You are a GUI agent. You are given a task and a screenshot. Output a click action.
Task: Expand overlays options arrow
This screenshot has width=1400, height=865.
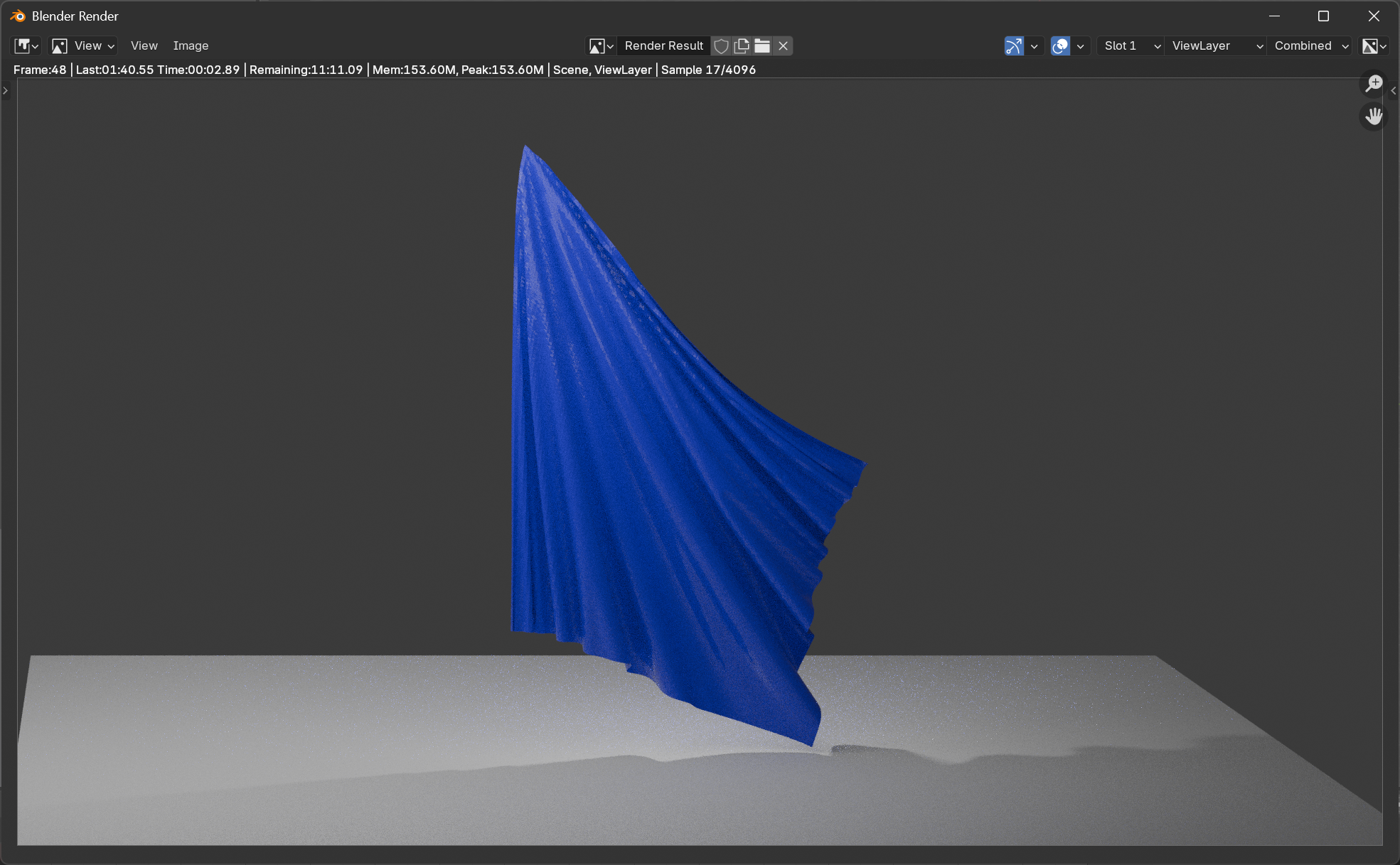[x=1080, y=45]
